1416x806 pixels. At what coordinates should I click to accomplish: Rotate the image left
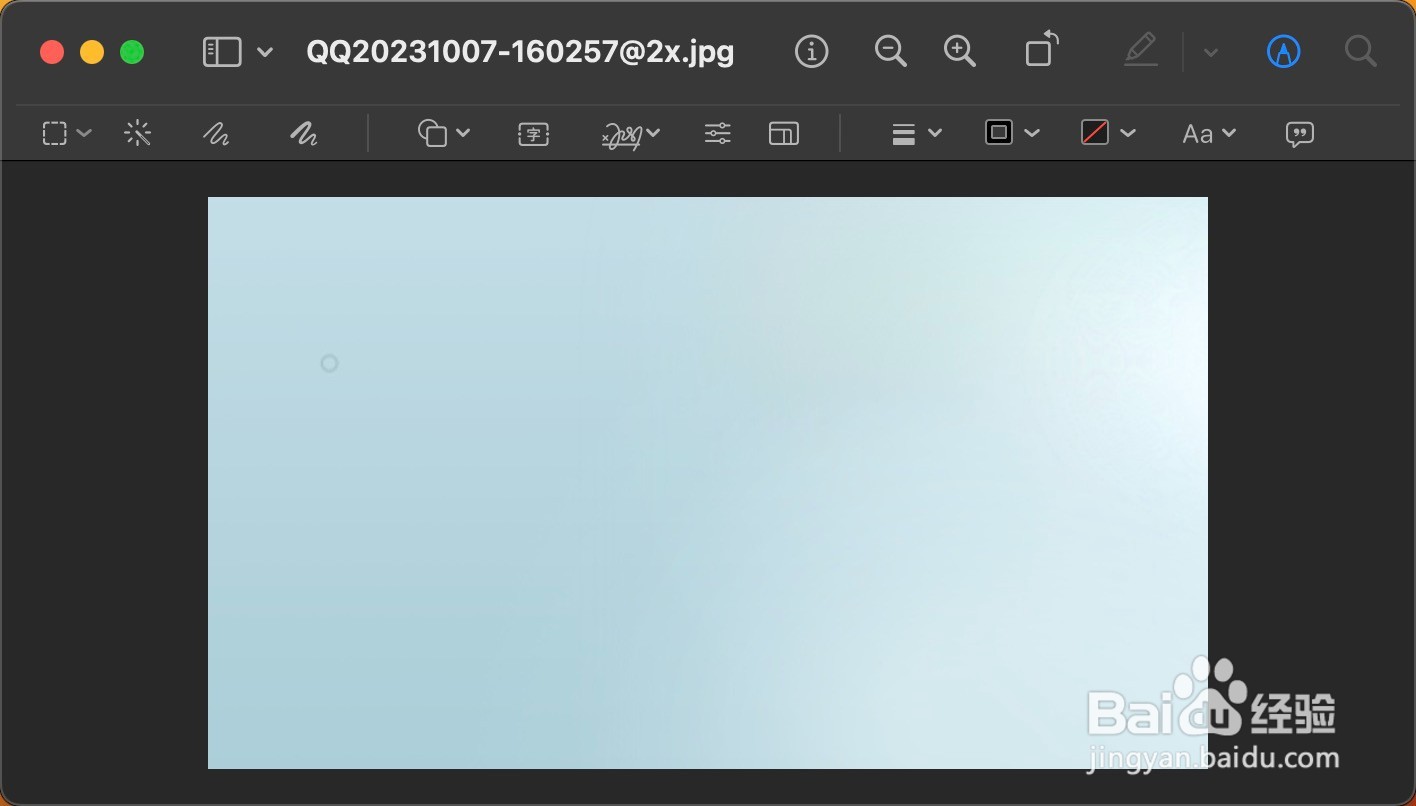[x=1042, y=49]
